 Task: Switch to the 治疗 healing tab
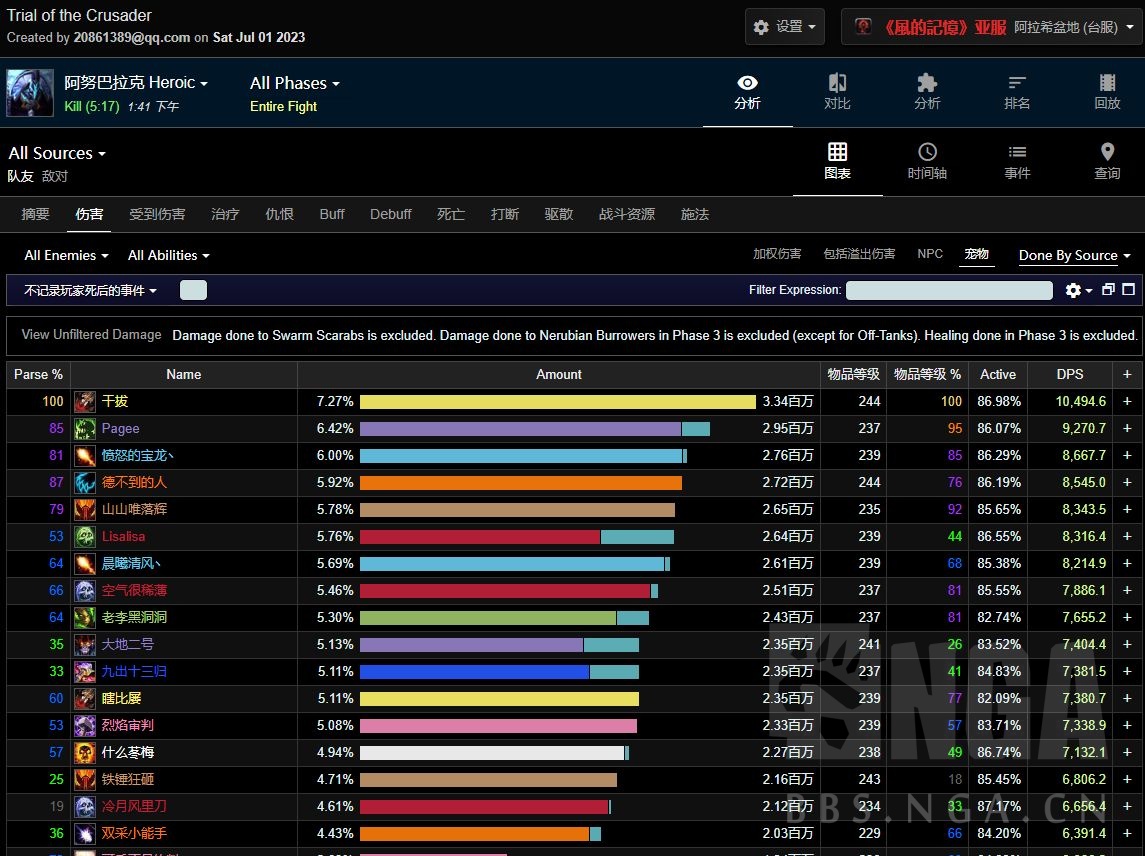coord(225,214)
